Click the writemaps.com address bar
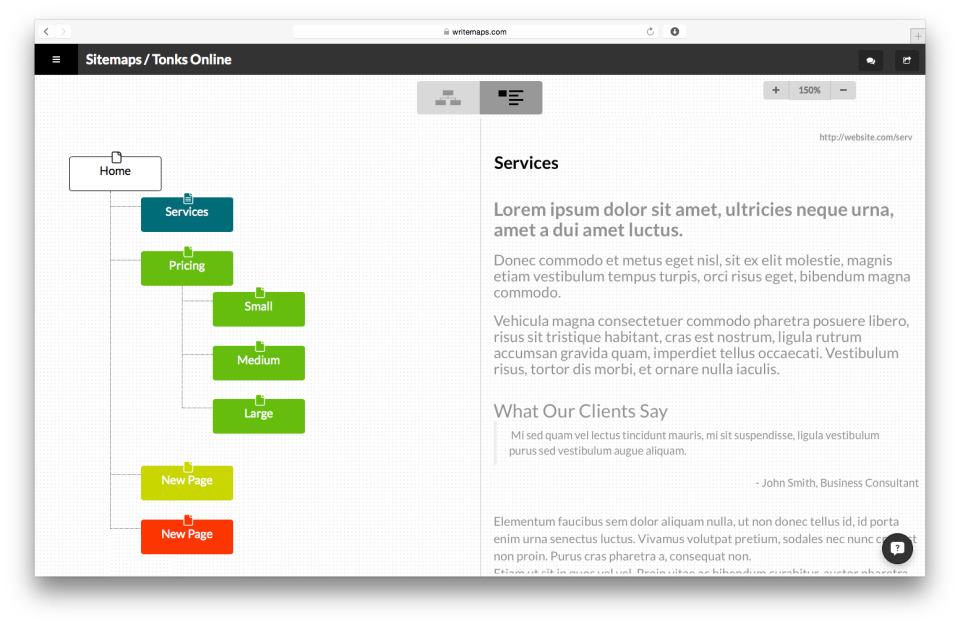The width and height of the screenshot is (960, 626). pos(476,31)
